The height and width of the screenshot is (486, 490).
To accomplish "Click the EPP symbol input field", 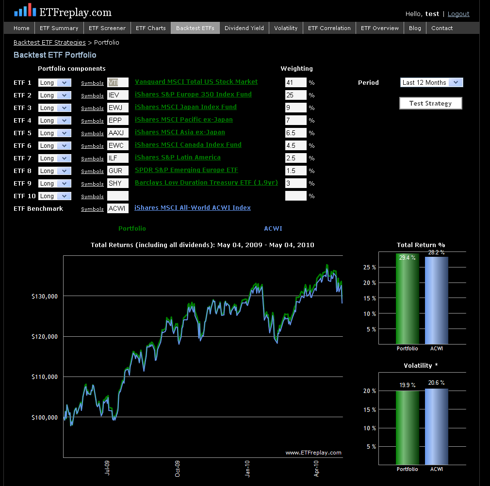I will coord(118,120).
